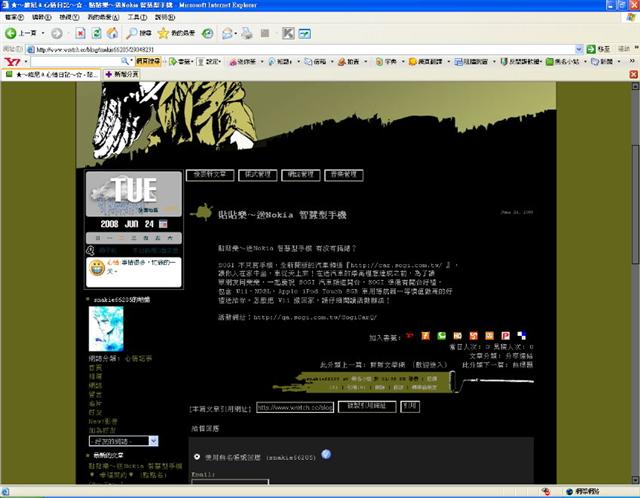Click the Mail envelope icon

point(227,33)
